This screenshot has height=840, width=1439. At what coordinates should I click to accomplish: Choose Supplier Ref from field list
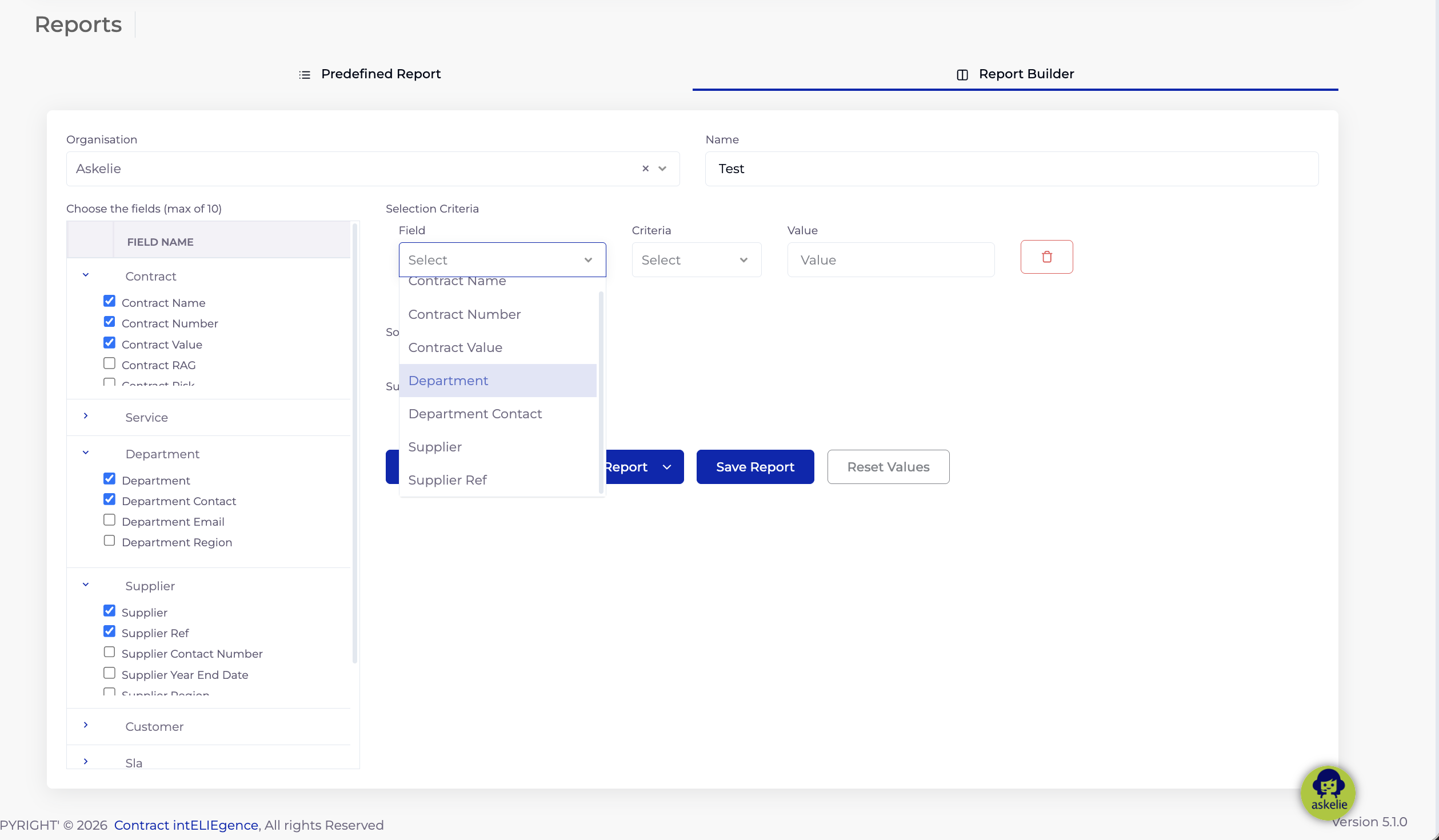click(498, 480)
